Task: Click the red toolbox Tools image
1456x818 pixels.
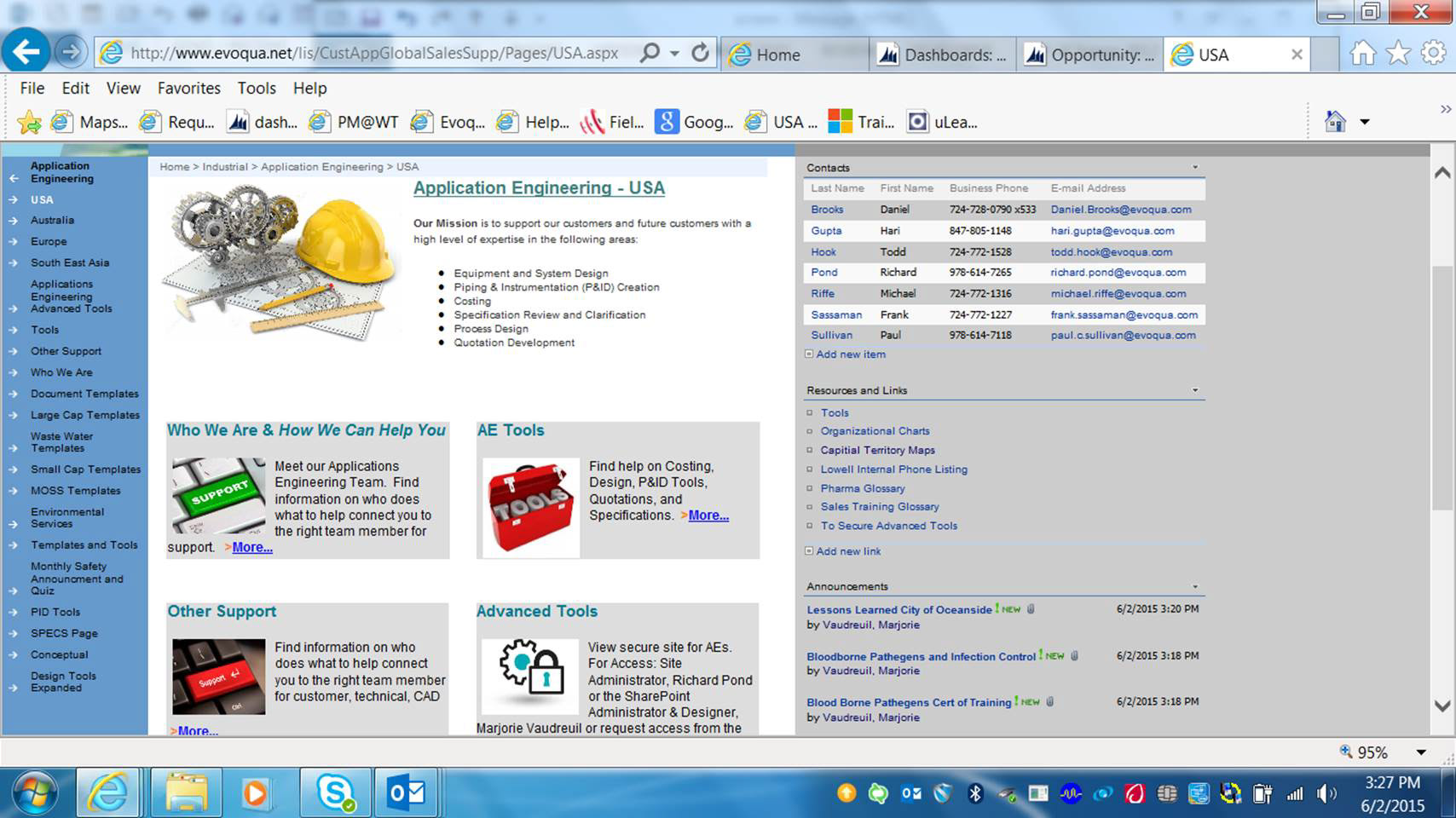Action: click(531, 508)
